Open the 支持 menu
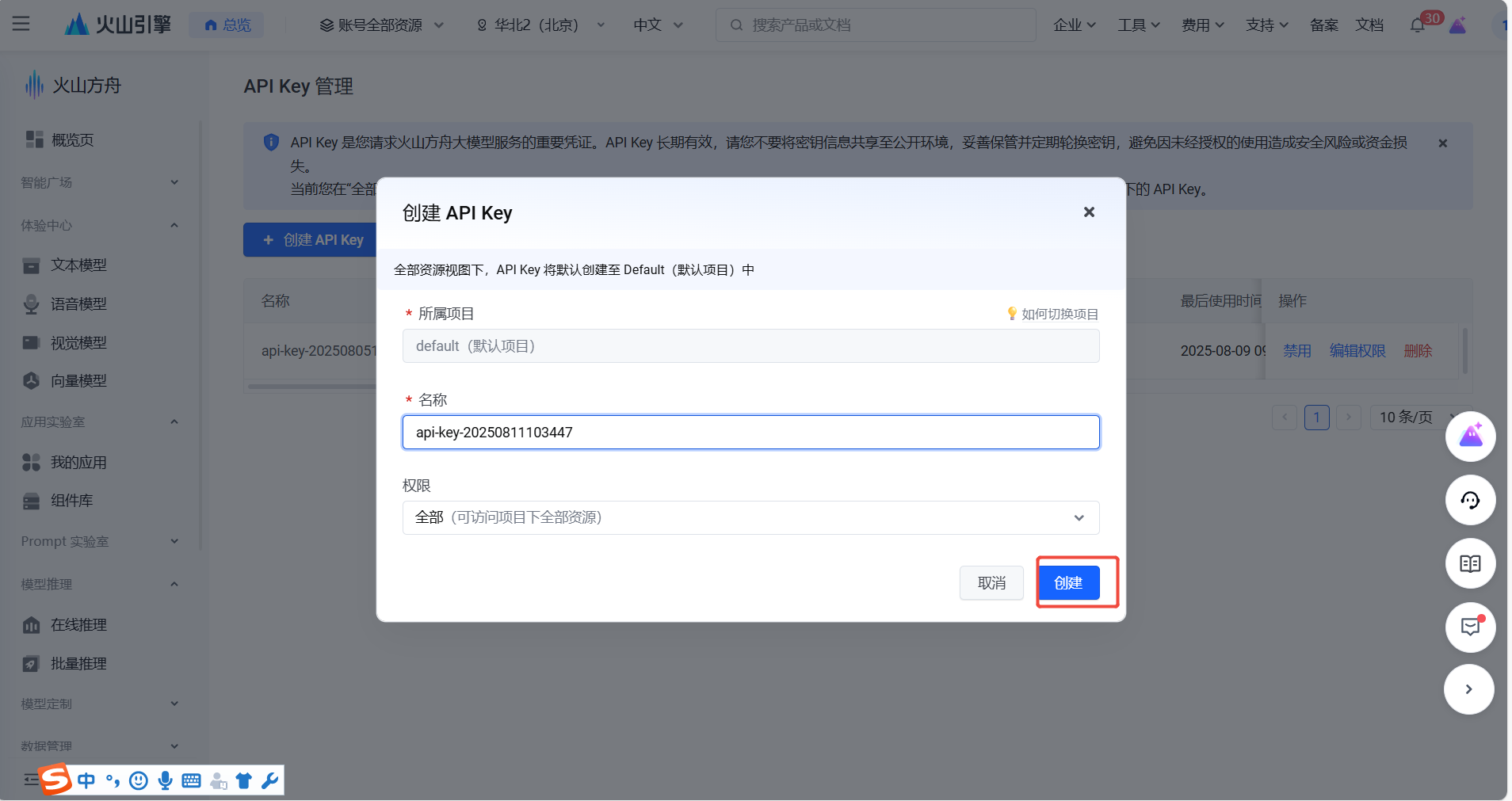1512x801 pixels. click(1267, 25)
